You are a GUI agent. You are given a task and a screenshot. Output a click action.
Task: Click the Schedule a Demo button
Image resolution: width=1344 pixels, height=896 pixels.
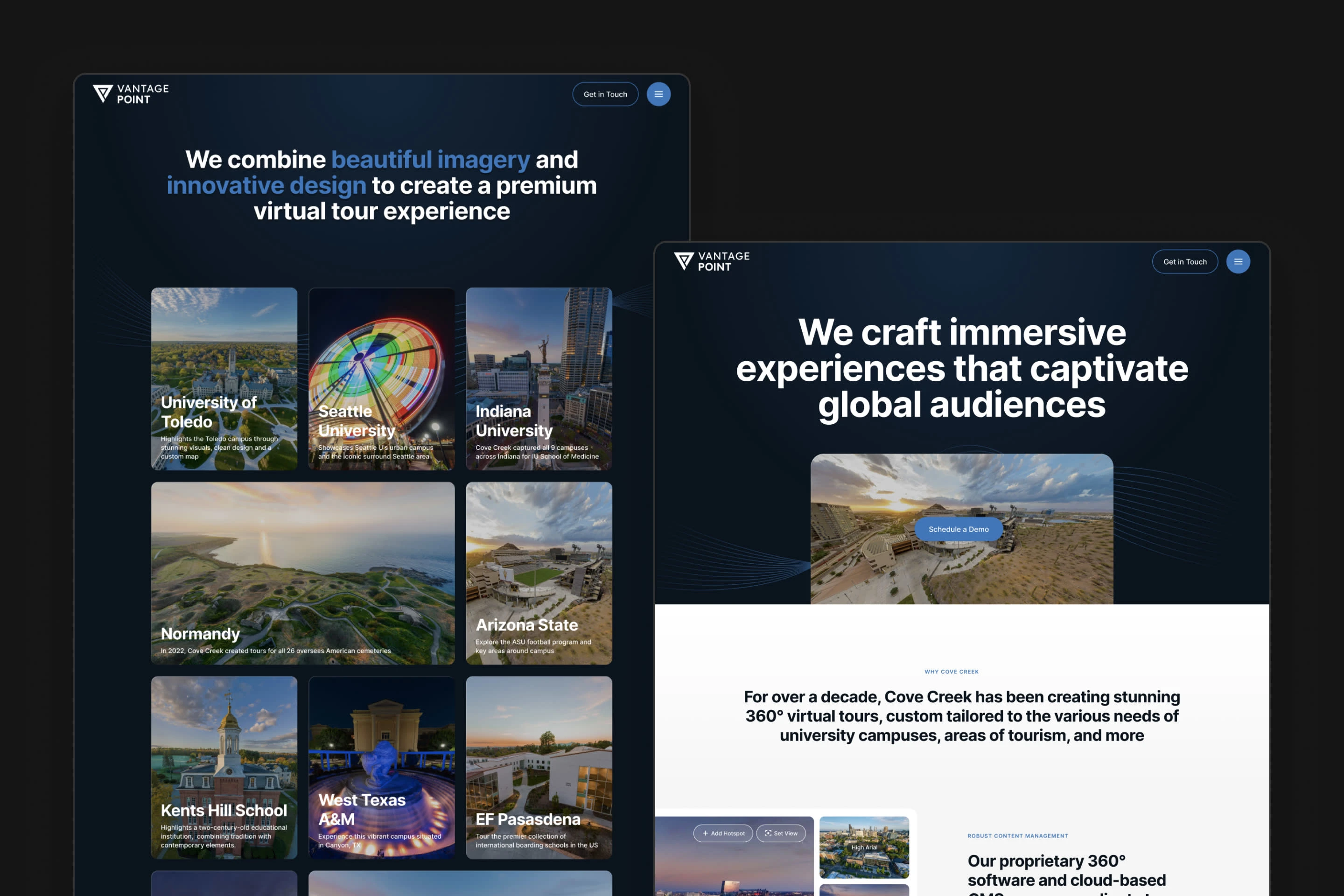coord(958,529)
